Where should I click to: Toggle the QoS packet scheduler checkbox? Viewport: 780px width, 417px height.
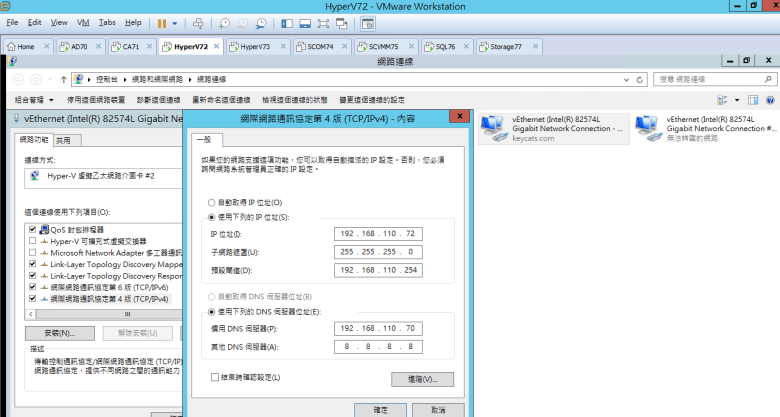click(34, 229)
